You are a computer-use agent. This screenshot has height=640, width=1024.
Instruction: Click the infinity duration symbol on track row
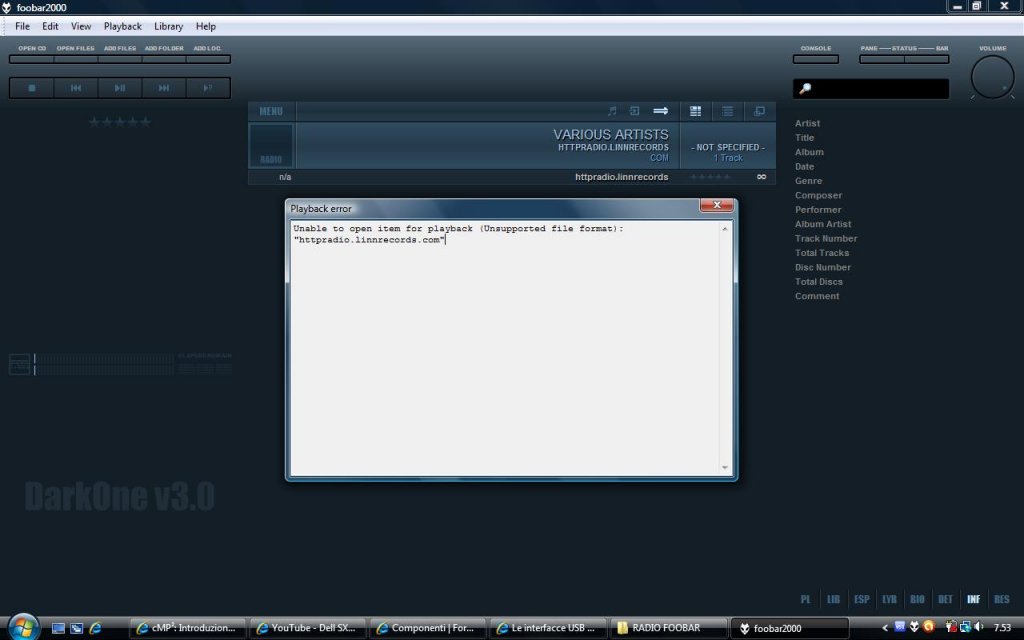(761, 177)
